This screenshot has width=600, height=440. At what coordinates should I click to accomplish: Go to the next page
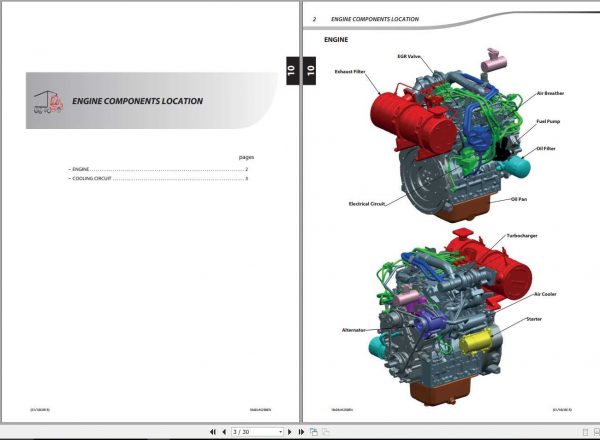click(290, 432)
